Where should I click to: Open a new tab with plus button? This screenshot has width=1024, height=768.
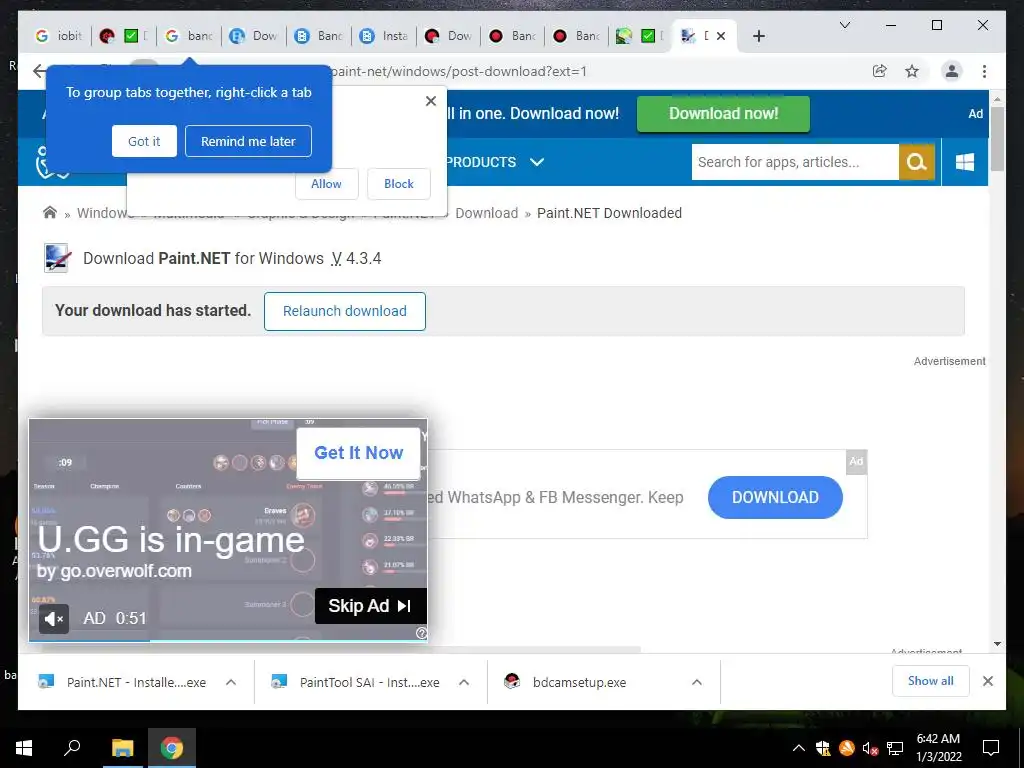tap(758, 37)
